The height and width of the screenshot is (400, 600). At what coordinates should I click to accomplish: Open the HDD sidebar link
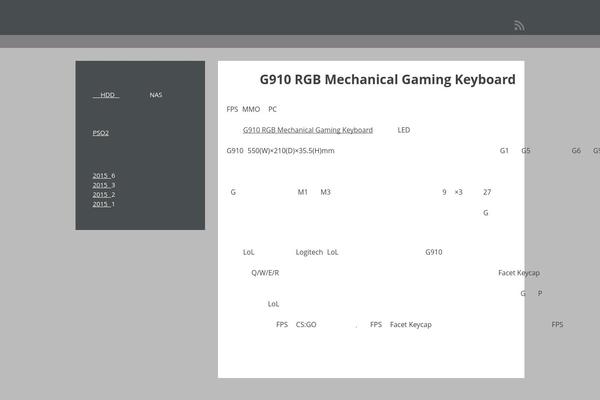click(106, 95)
